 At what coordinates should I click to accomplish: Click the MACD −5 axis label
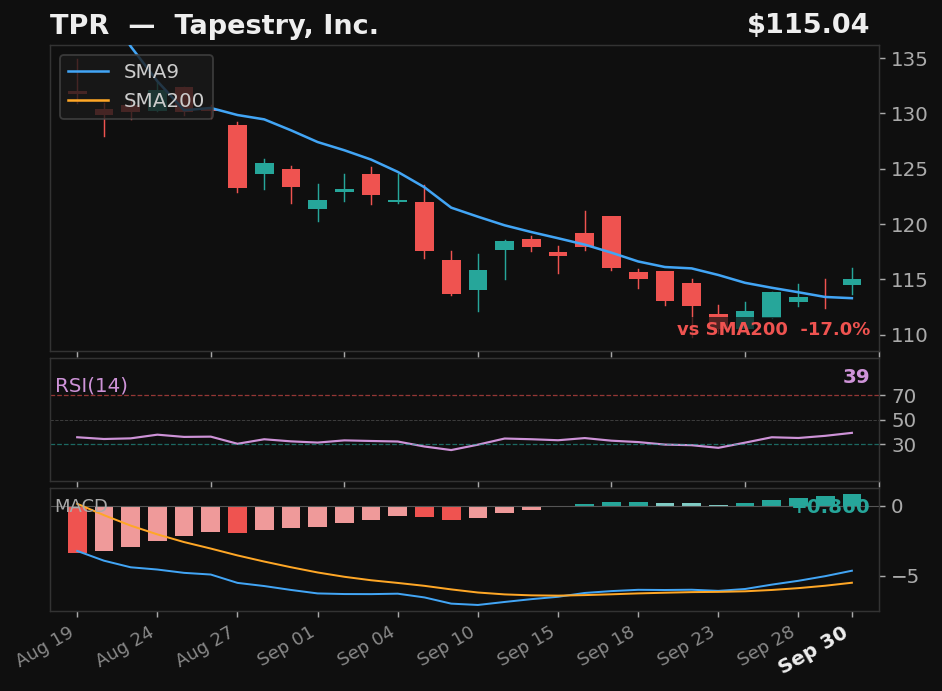(x=904, y=576)
